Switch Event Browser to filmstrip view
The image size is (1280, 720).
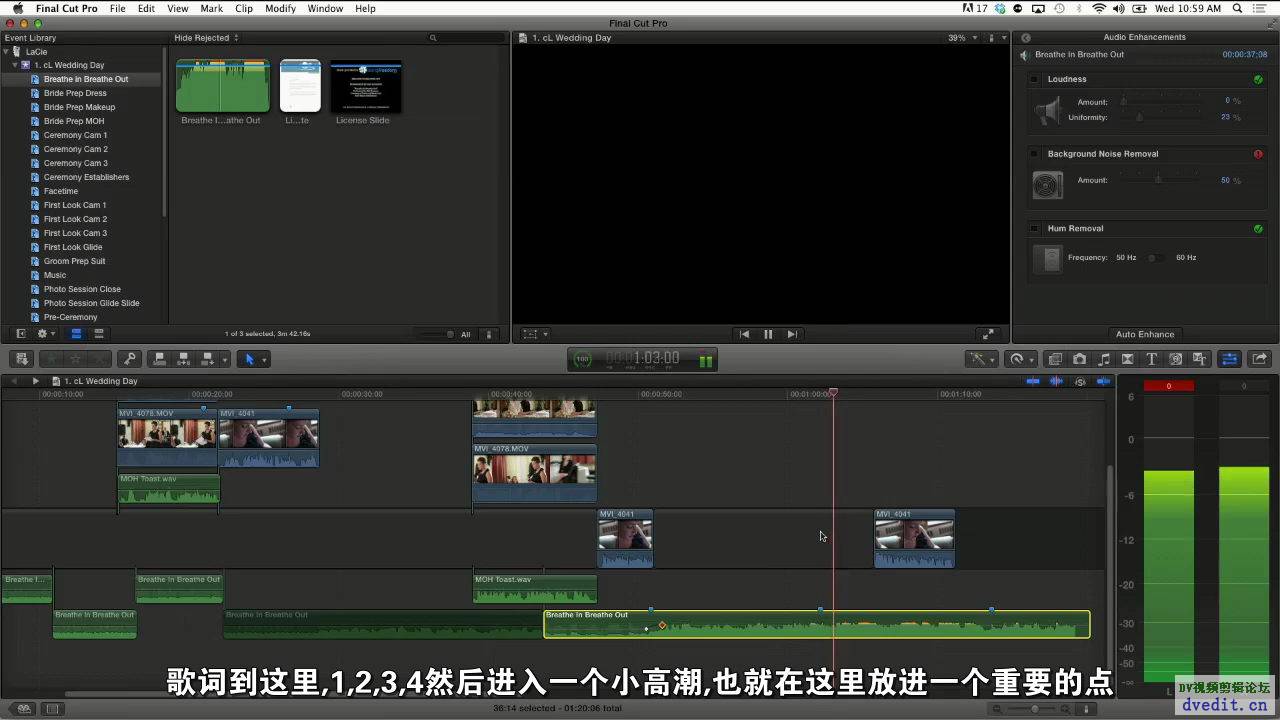tap(76, 334)
